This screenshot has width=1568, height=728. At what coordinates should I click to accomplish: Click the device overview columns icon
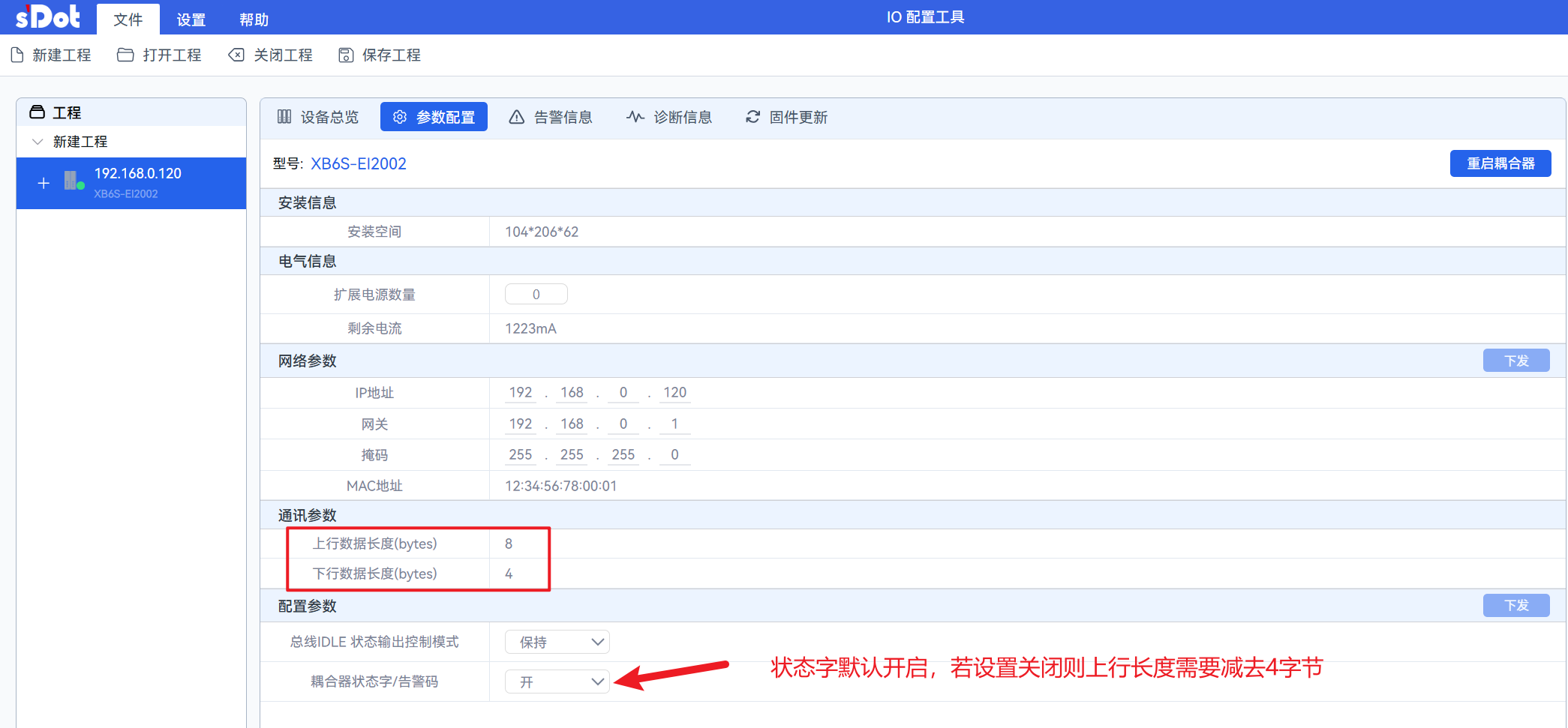pos(284,117)
